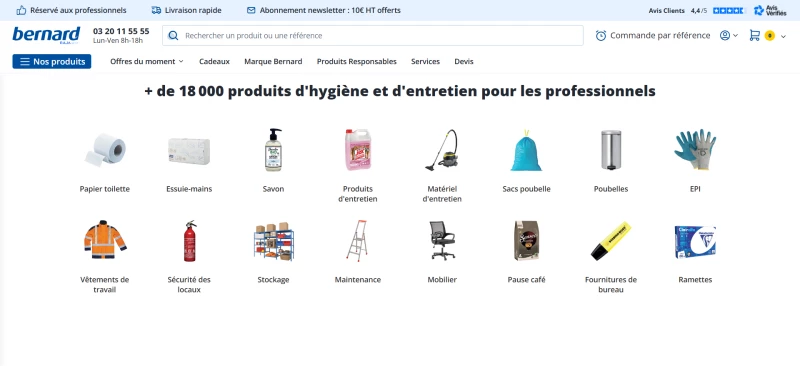Select the Stockage shelving image
This screenshot has height=366, width=800.
click(274, 241)
